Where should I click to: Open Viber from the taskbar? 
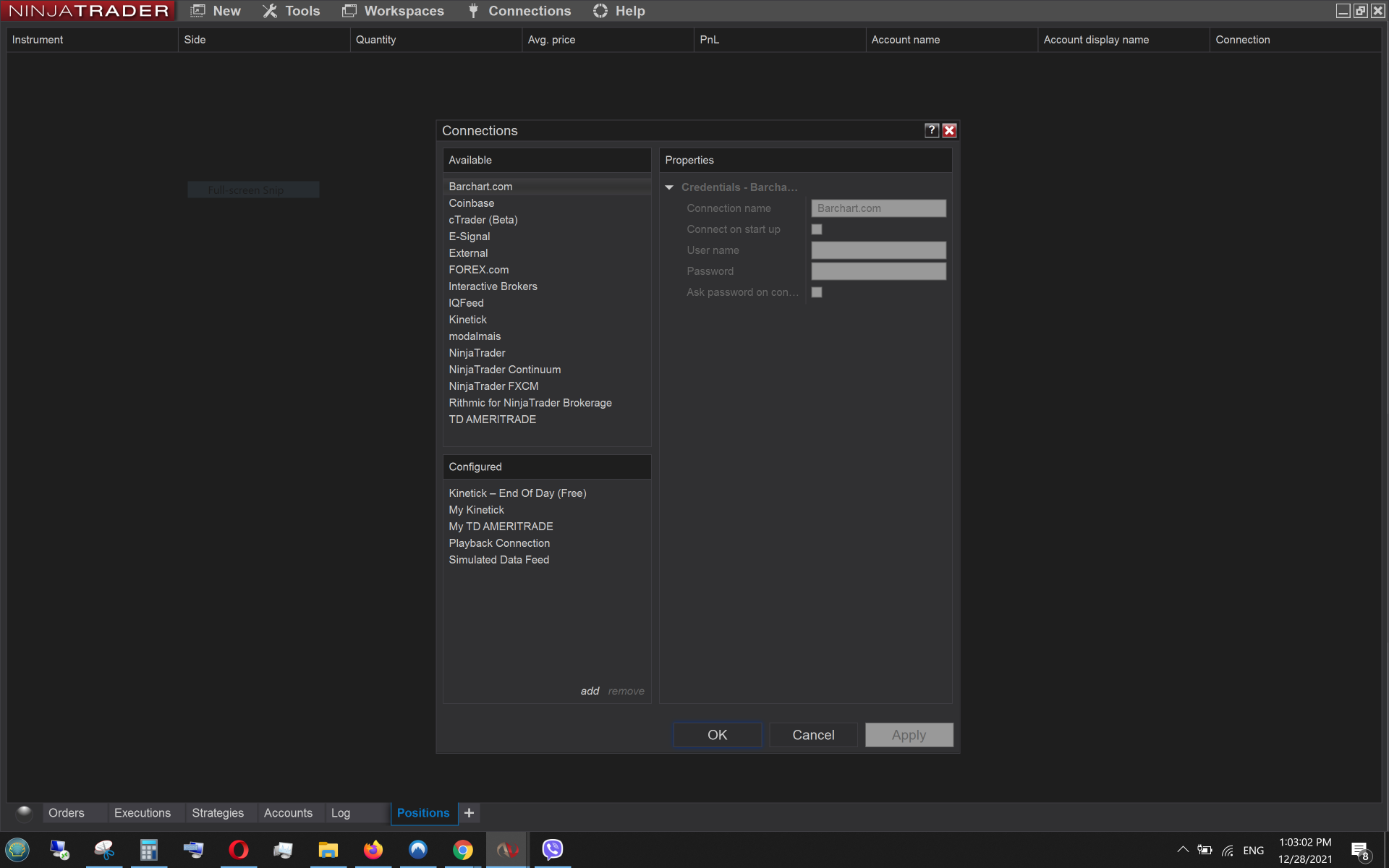pos(552,850)
